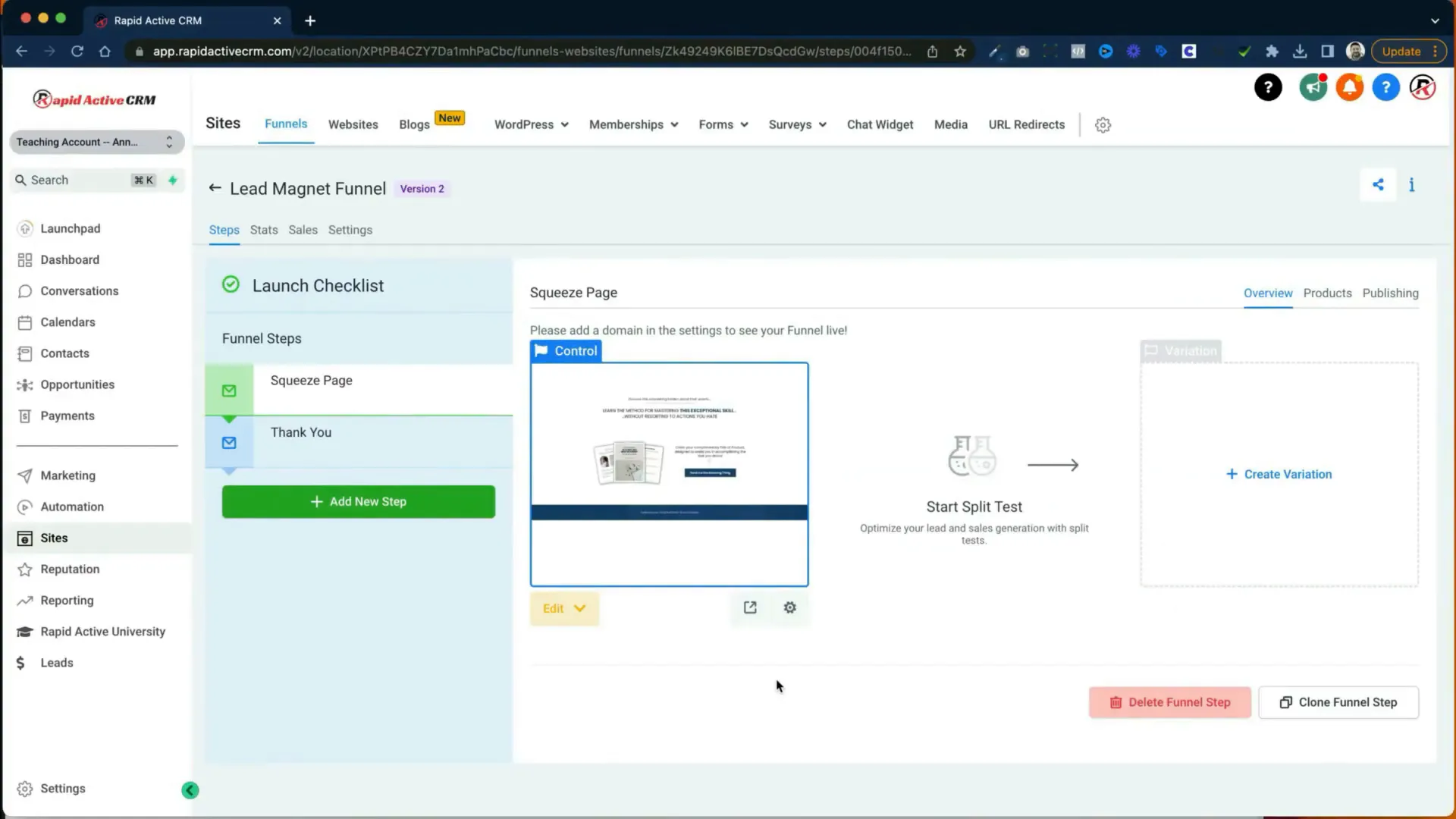The width and height of the screenshot is (1456, 819).
Task: Click Create Variation link
Action: point(1279,474)
